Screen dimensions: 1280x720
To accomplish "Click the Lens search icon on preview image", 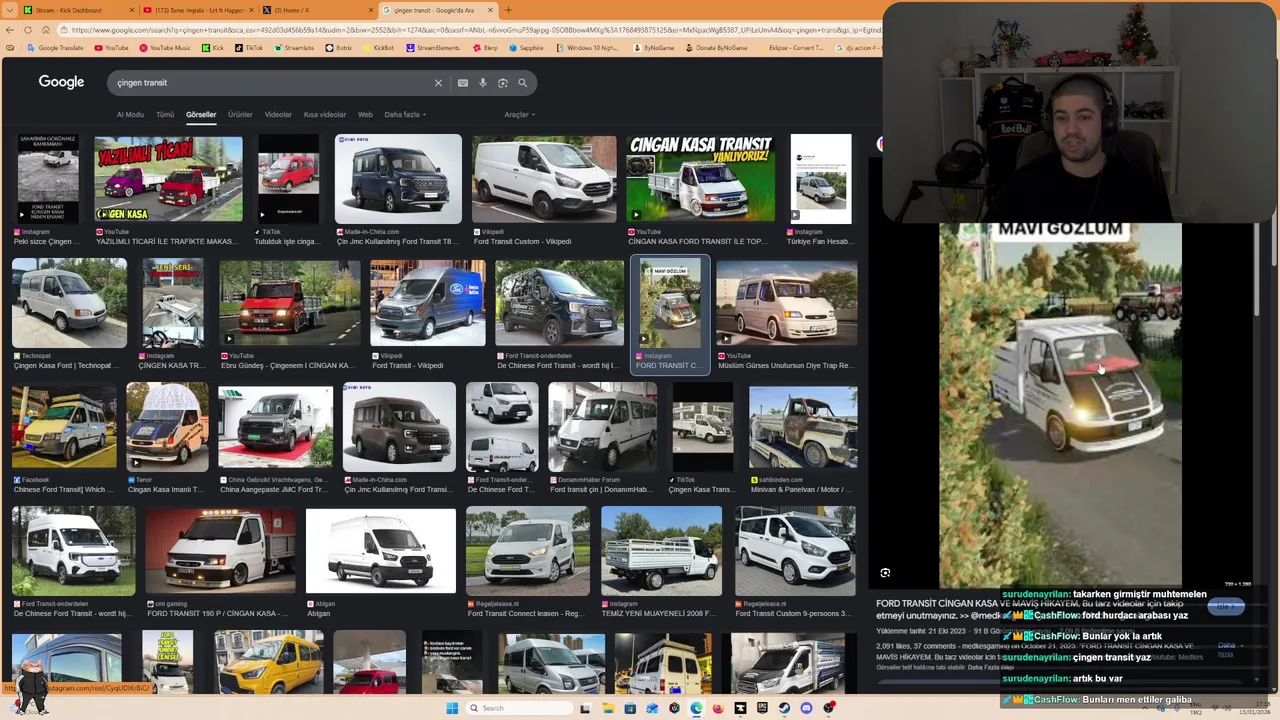I will coord(885,573).
